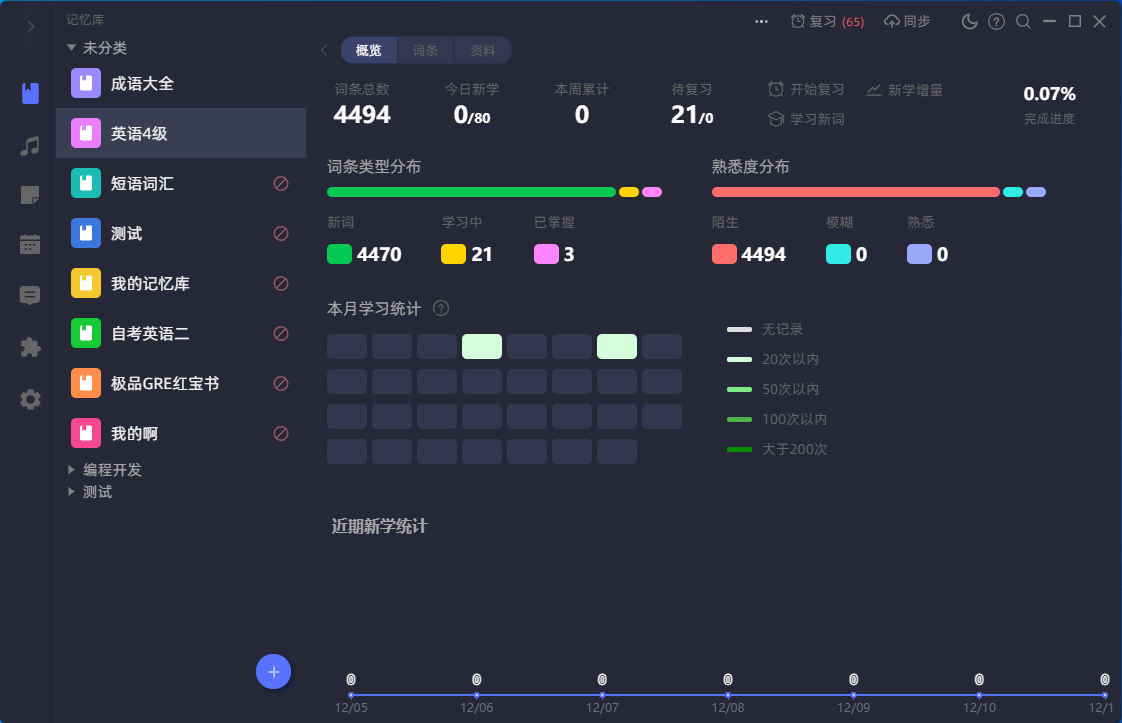1122x723 pixels.
Task: Switch to the 资料 tab
Action: click(x=482, y=50)
